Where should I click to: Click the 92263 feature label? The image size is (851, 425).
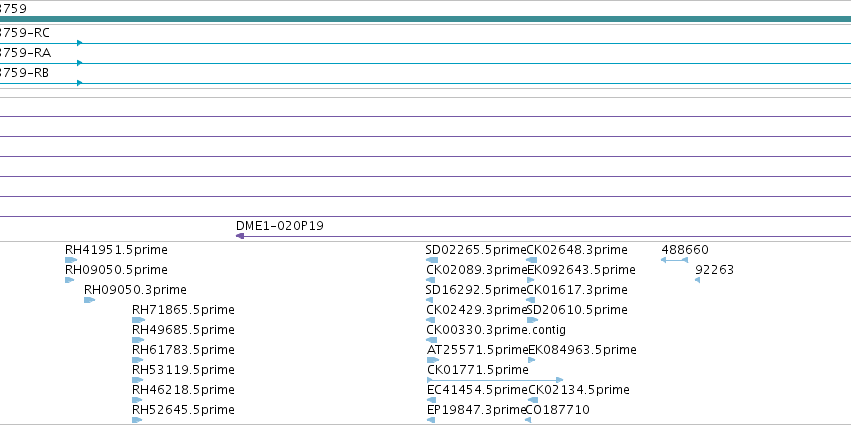click(x=714, y=270)
